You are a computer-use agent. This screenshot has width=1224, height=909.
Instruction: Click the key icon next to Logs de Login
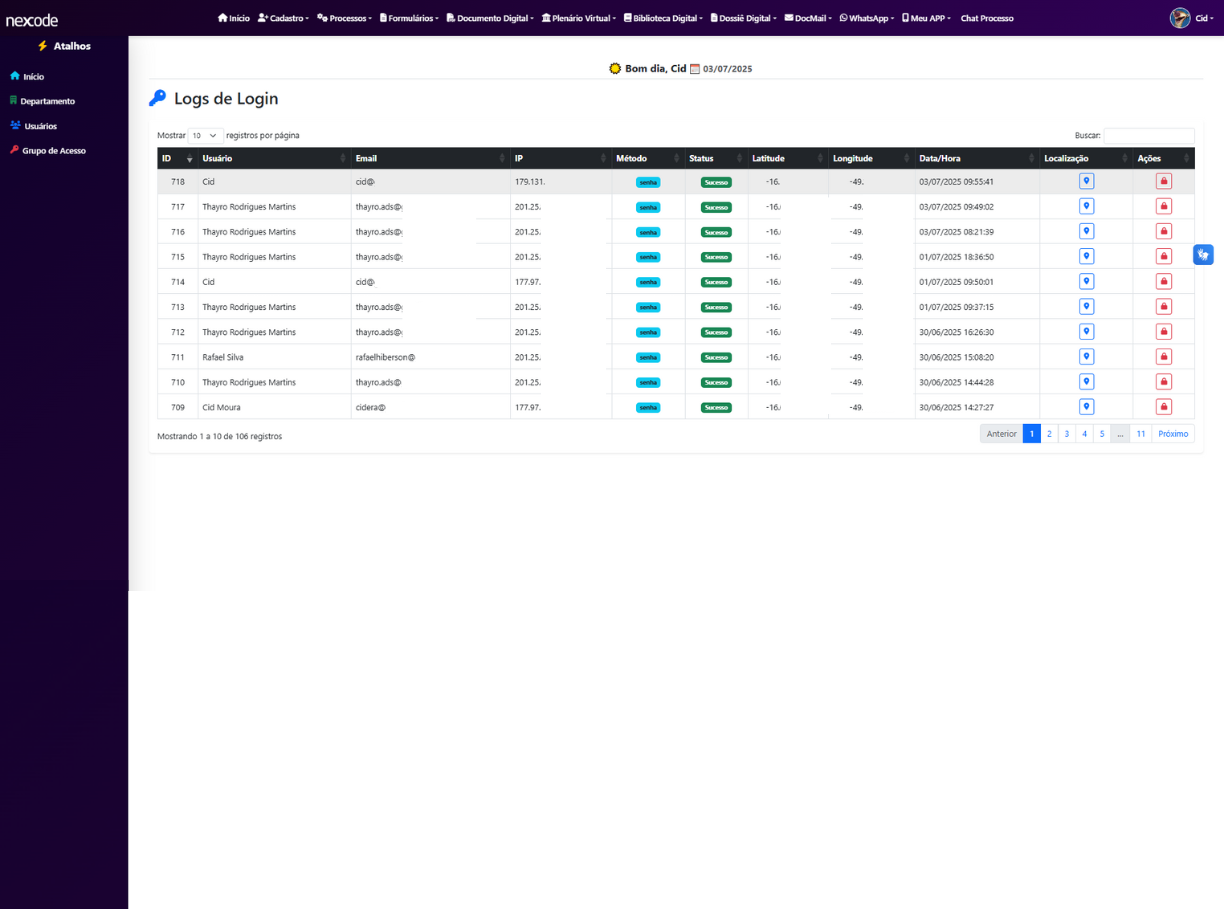click(x=157, y=97)
